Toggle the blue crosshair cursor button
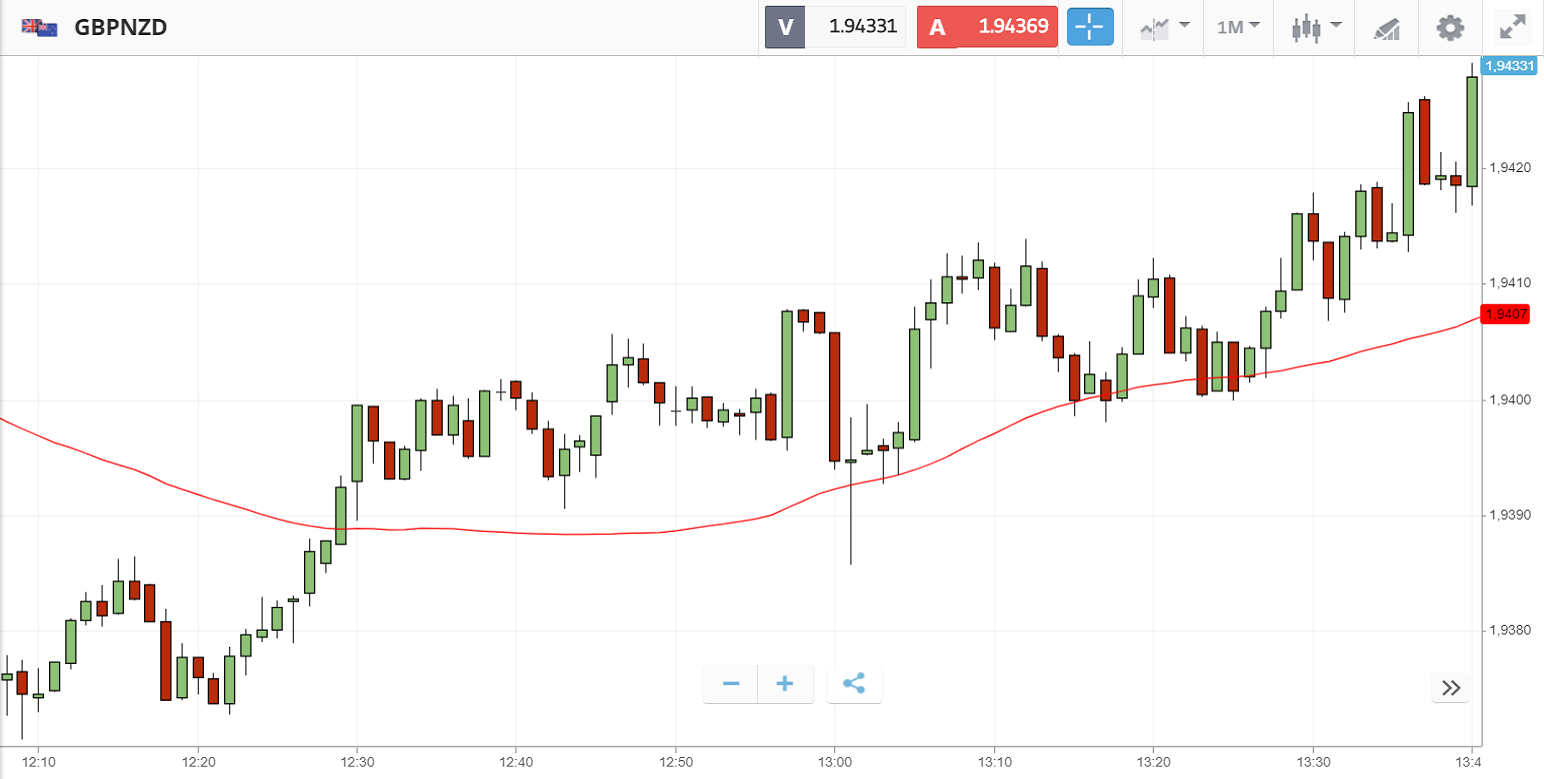 coord(1089,27)
